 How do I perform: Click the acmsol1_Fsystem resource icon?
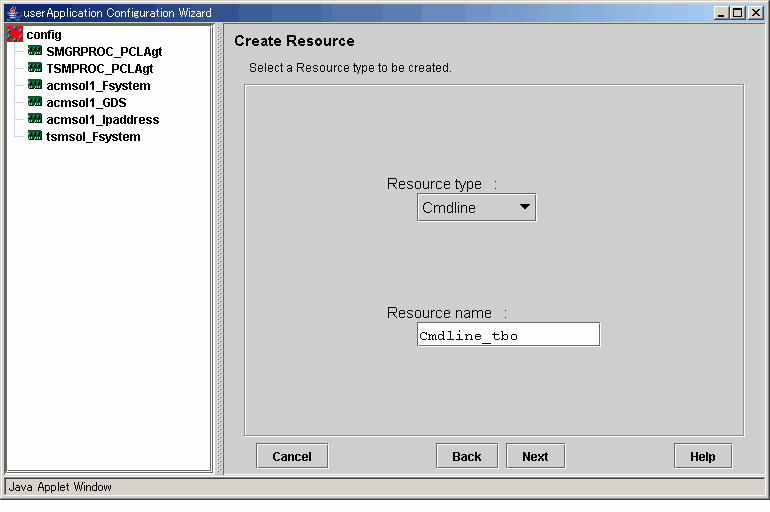[x=35, y=85]
